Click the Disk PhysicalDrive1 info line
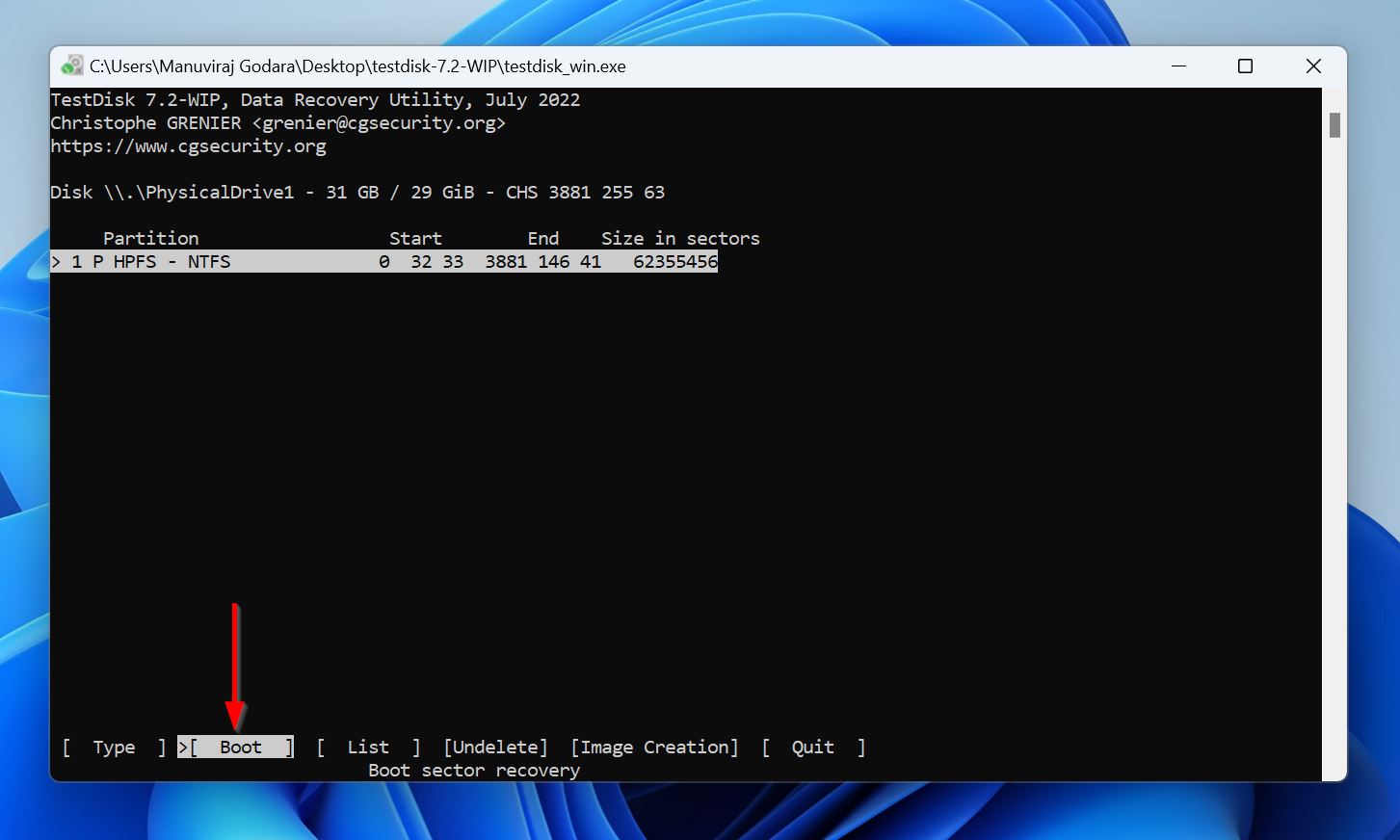Viewport: 1400px width, 840px height. 357,193
